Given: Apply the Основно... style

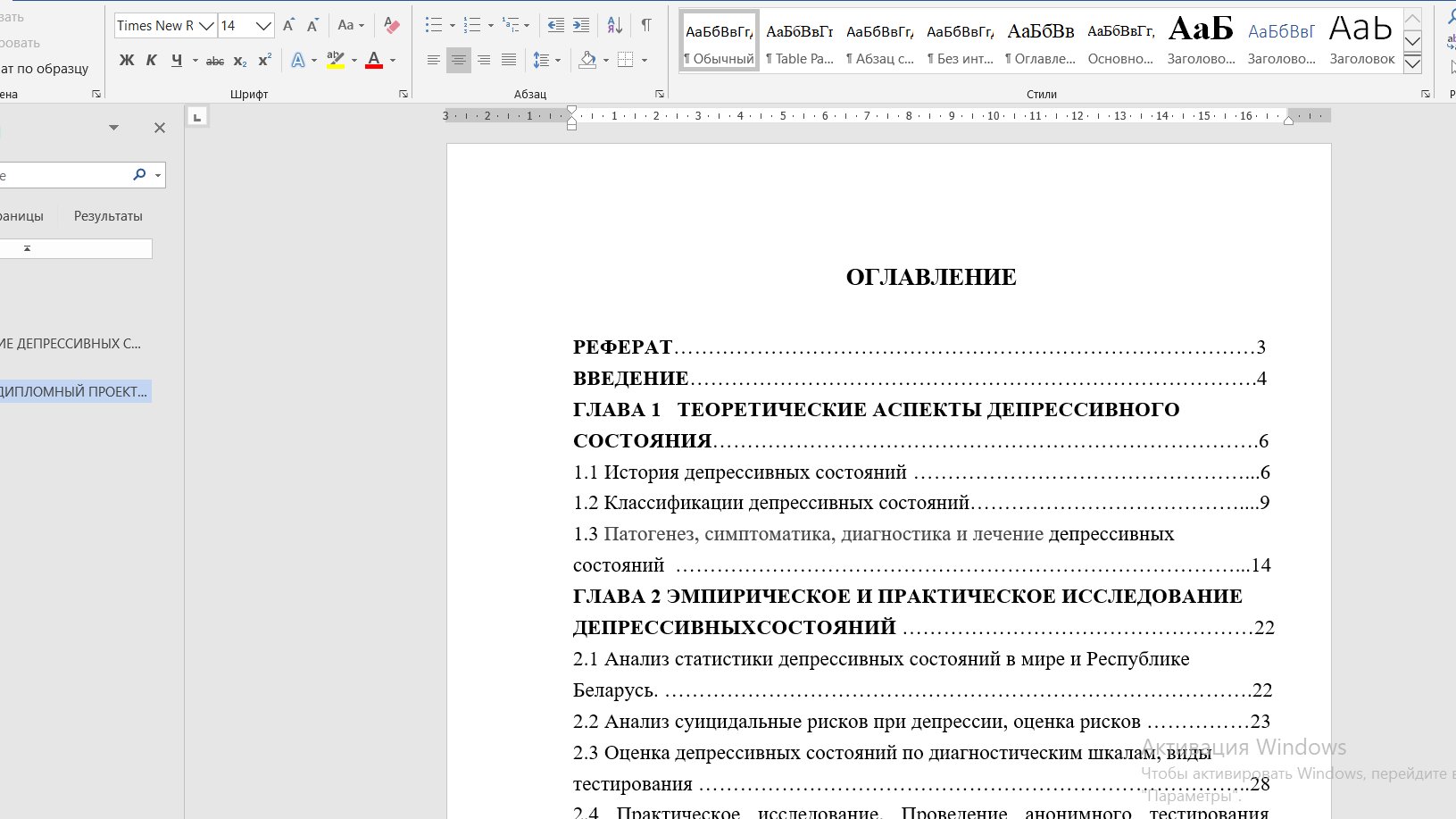Looking at the screenshot, I should [x=1120, y=41].
